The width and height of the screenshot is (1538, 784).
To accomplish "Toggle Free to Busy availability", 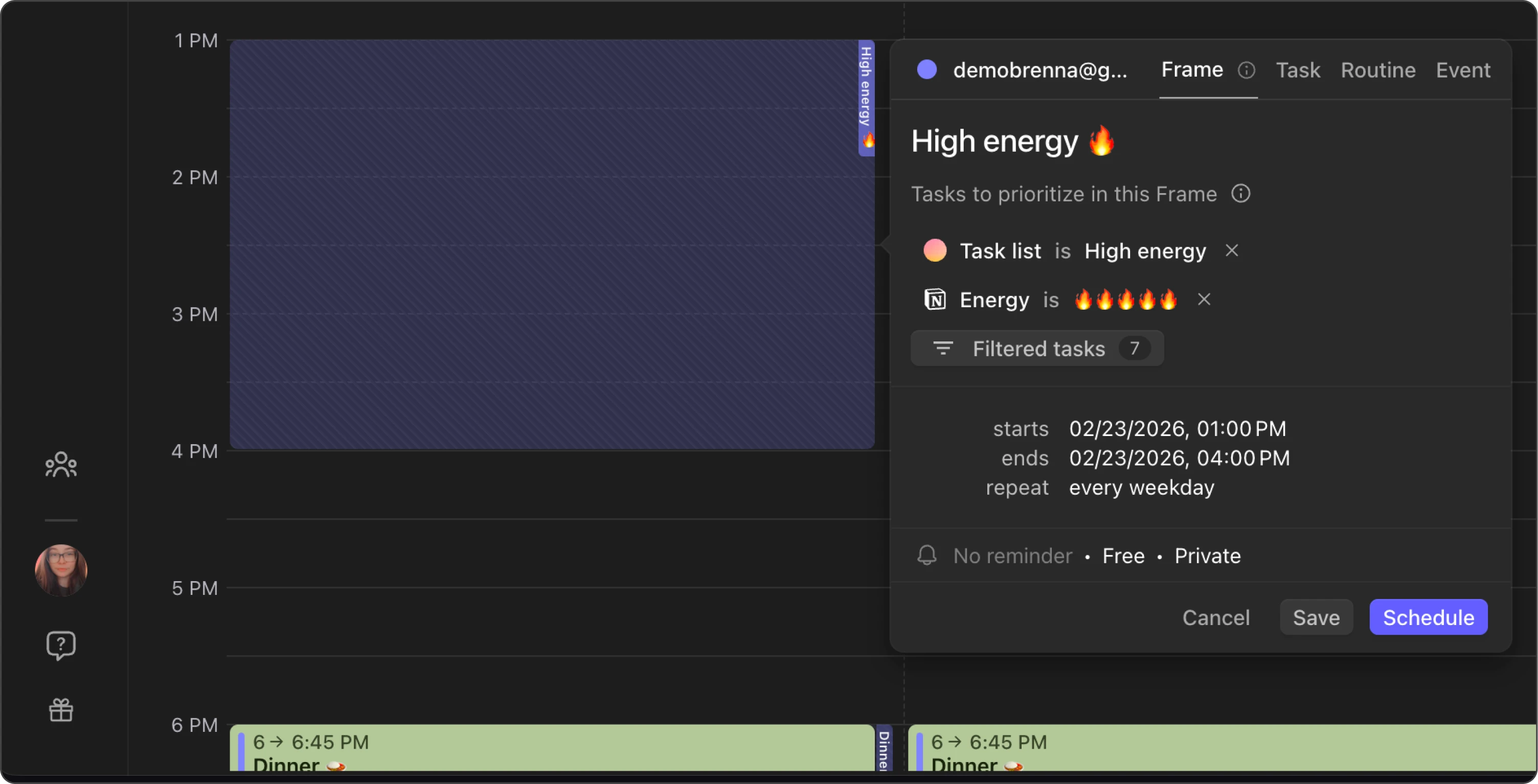I will click(x=1123, y=556).
